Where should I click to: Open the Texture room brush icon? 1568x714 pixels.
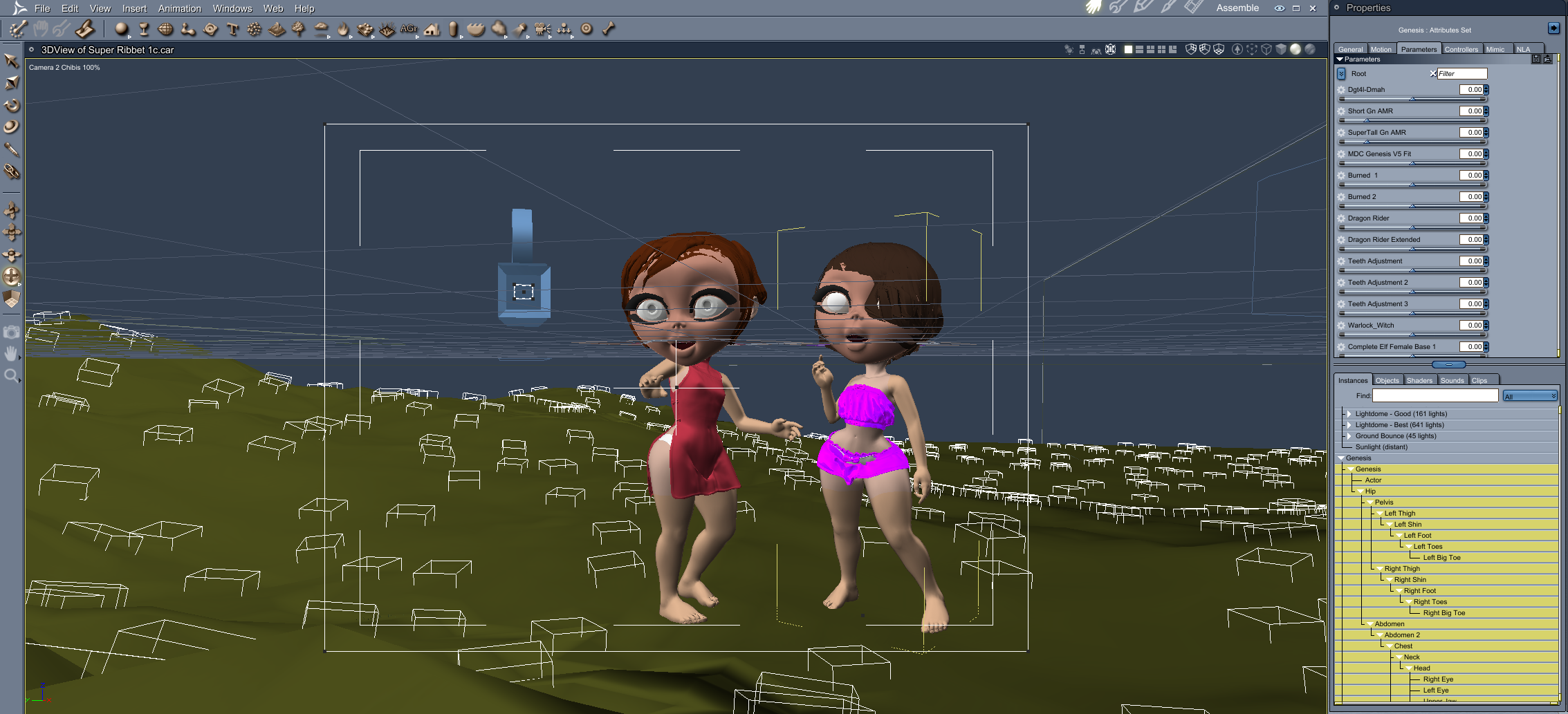[1169, 8]
